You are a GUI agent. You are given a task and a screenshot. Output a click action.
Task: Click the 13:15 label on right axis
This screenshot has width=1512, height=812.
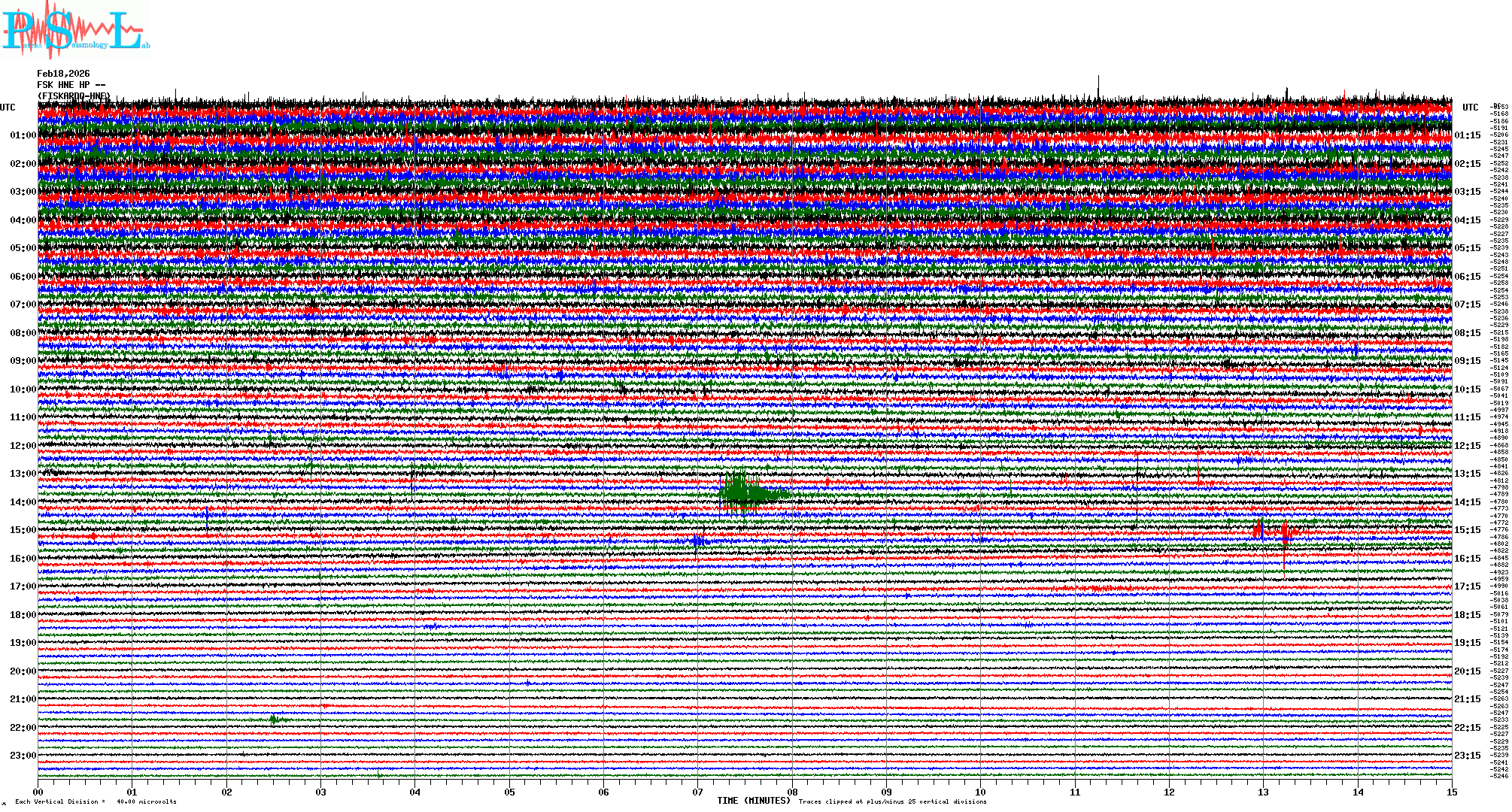[x=1467, y=474]
